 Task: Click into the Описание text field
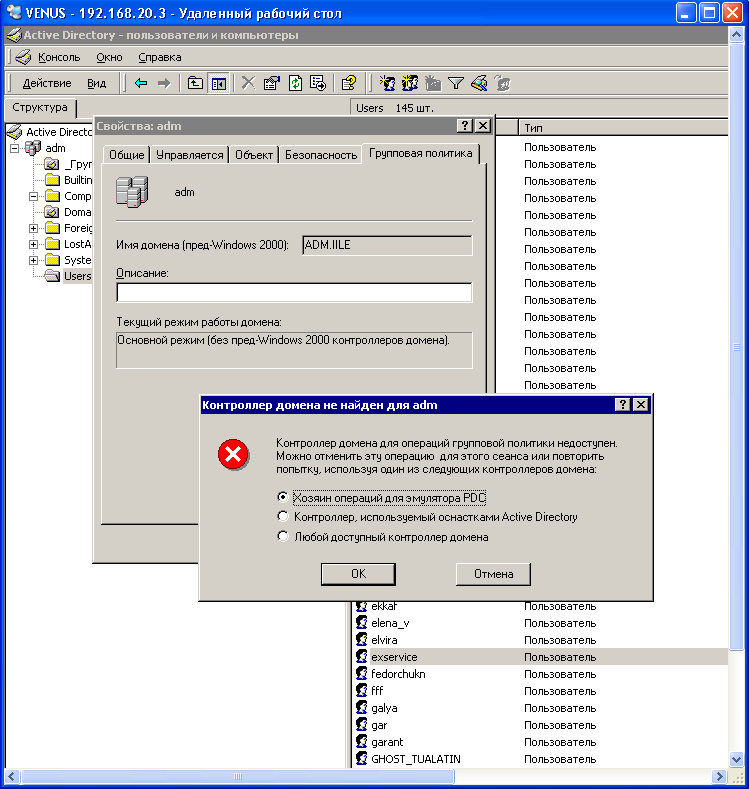294,292
